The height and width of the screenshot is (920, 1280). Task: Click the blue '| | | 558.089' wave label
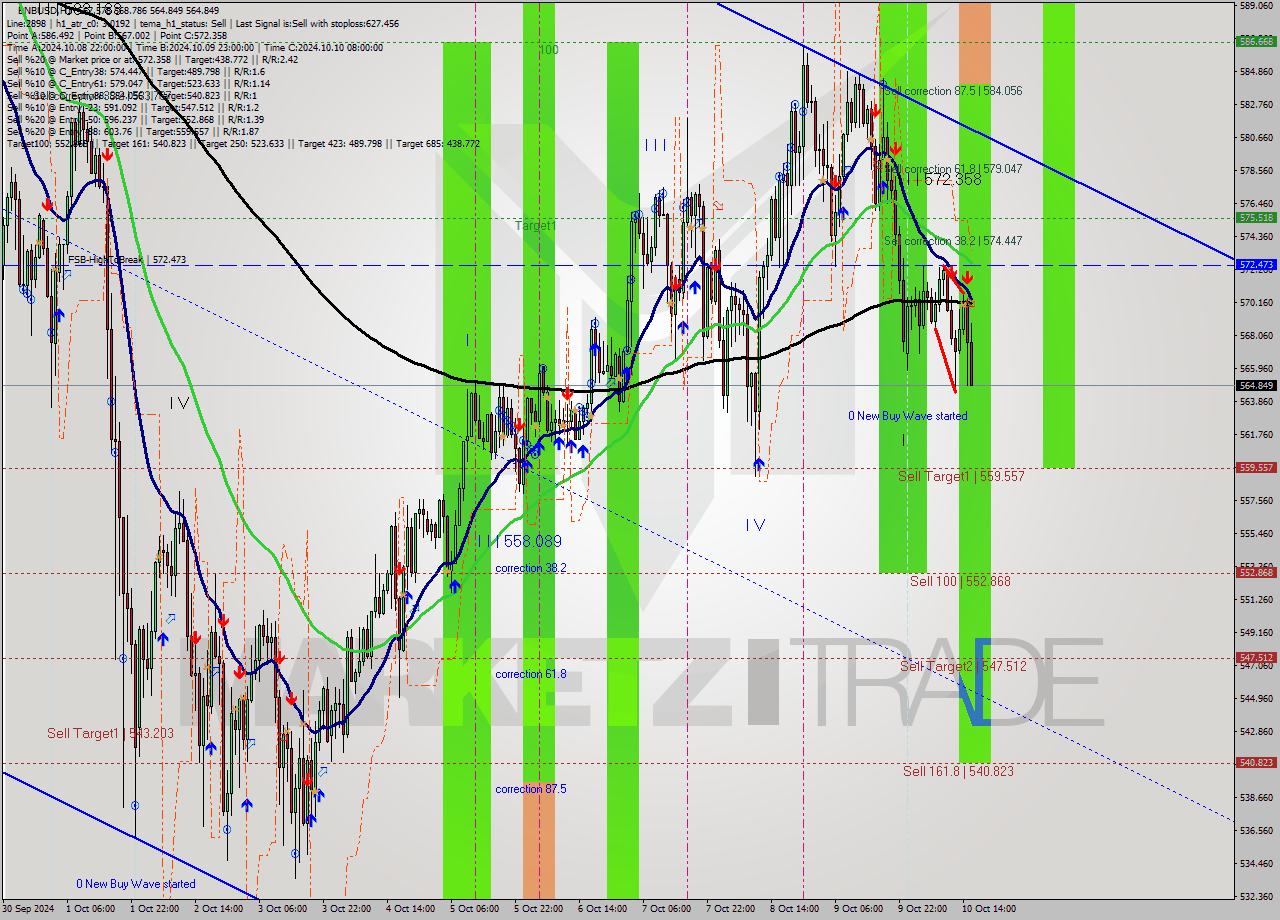coord(519,541)
